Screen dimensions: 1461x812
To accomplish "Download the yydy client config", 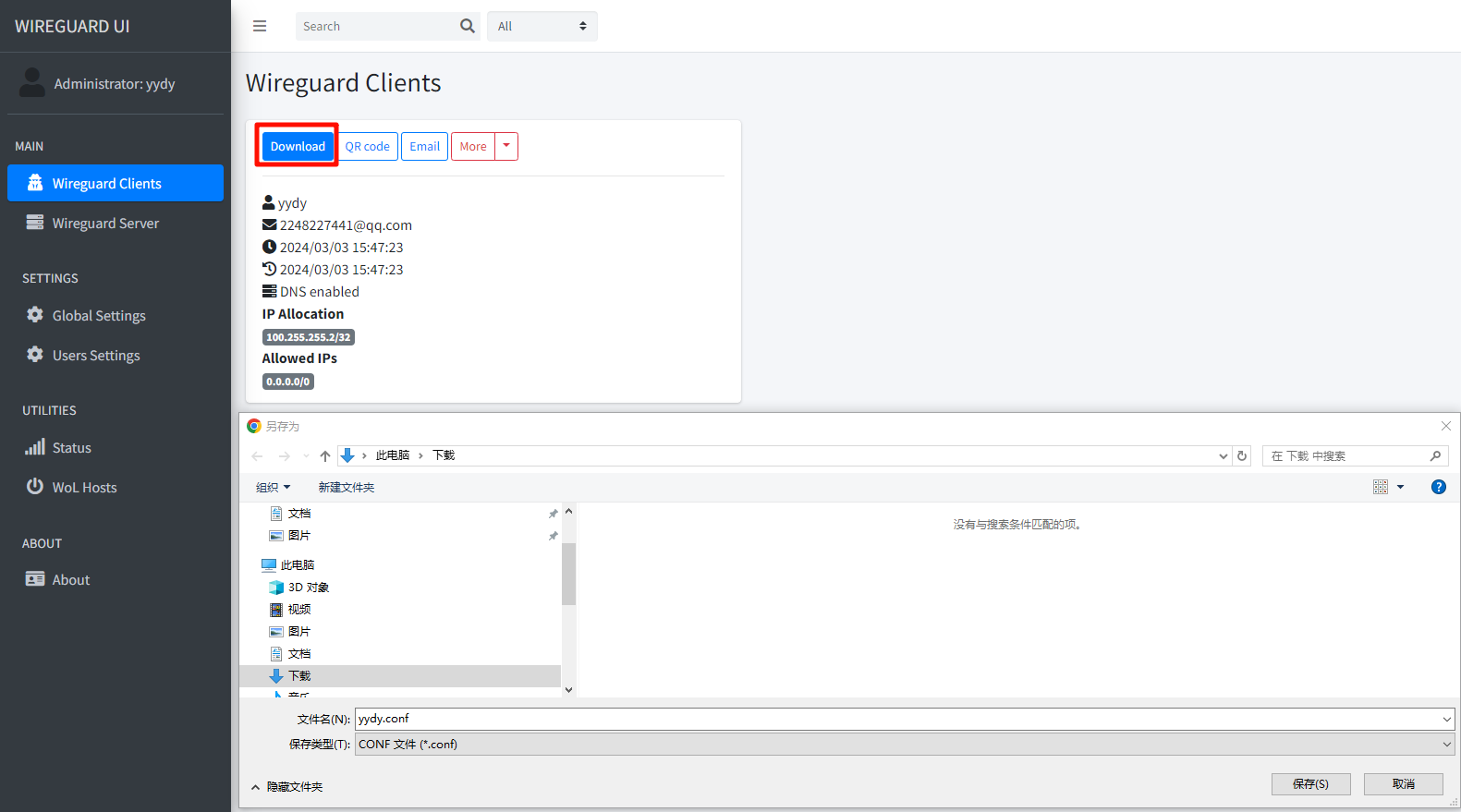I will point(298,146).
